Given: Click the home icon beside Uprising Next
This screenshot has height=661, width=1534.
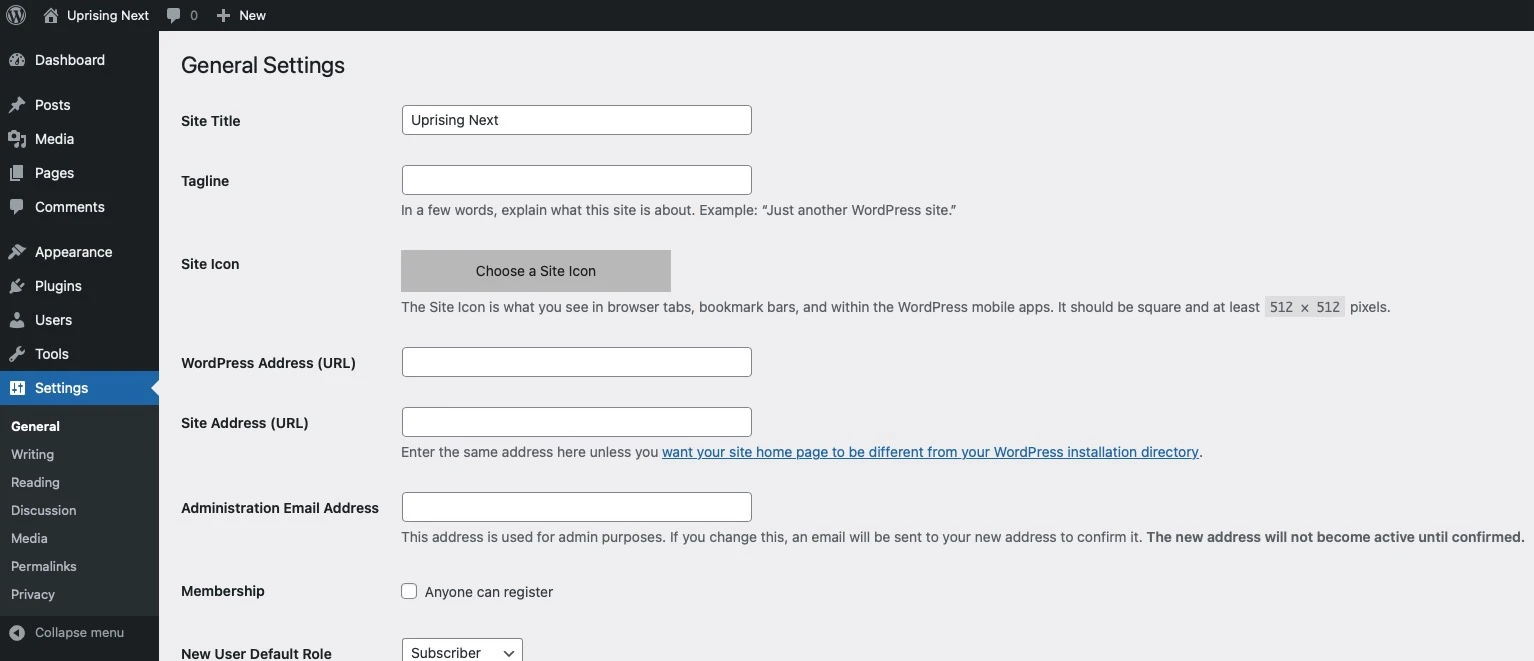Looking at the screenshot, I should (51, 15).
